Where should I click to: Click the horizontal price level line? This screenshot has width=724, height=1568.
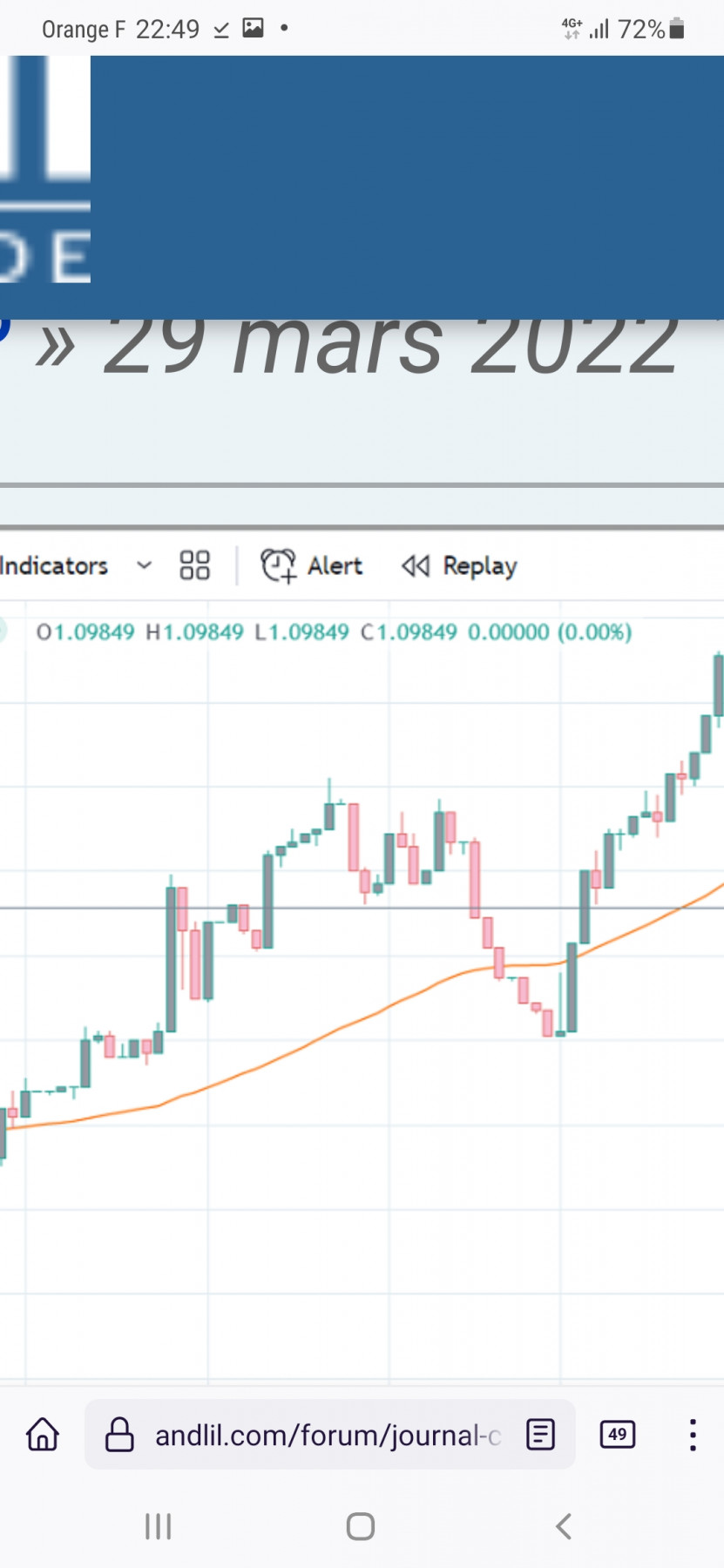[362, 908]
